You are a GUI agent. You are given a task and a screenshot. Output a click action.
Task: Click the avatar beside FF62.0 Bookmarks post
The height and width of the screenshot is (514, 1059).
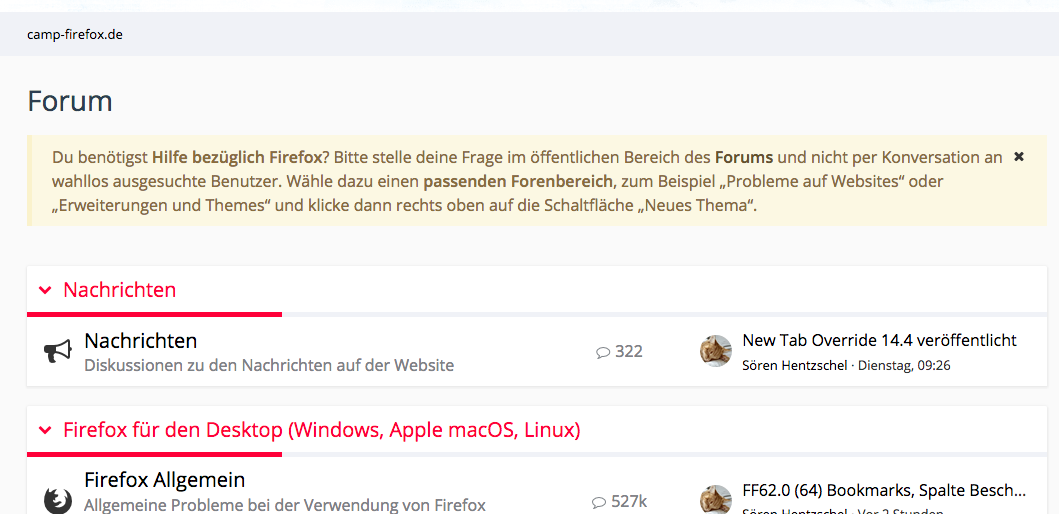715,499
